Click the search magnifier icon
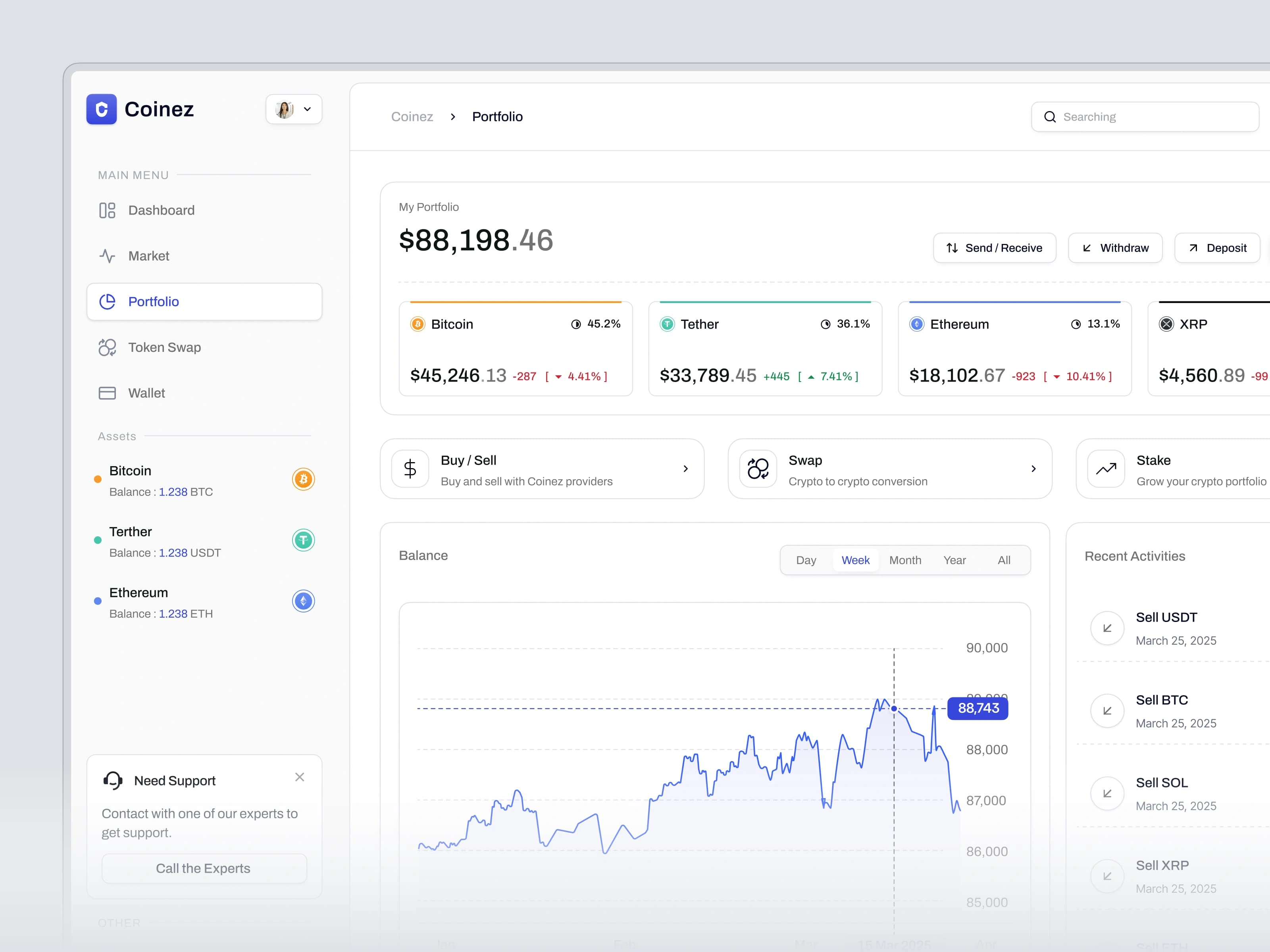Image resolution: width=1270 pixels, height=952 pixels. (1050, 117)
